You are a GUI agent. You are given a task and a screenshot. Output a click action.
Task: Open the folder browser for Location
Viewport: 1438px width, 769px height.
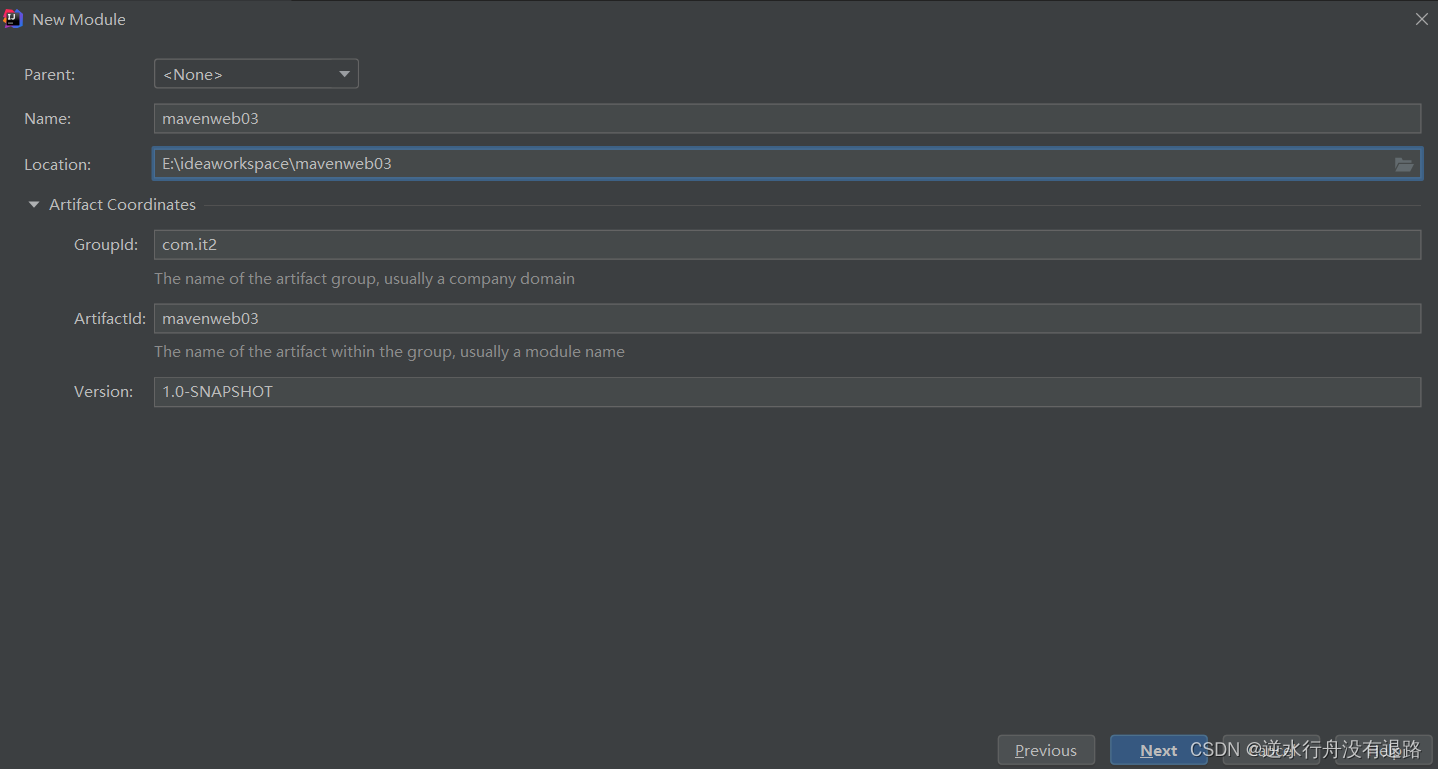coord(1404,164)
